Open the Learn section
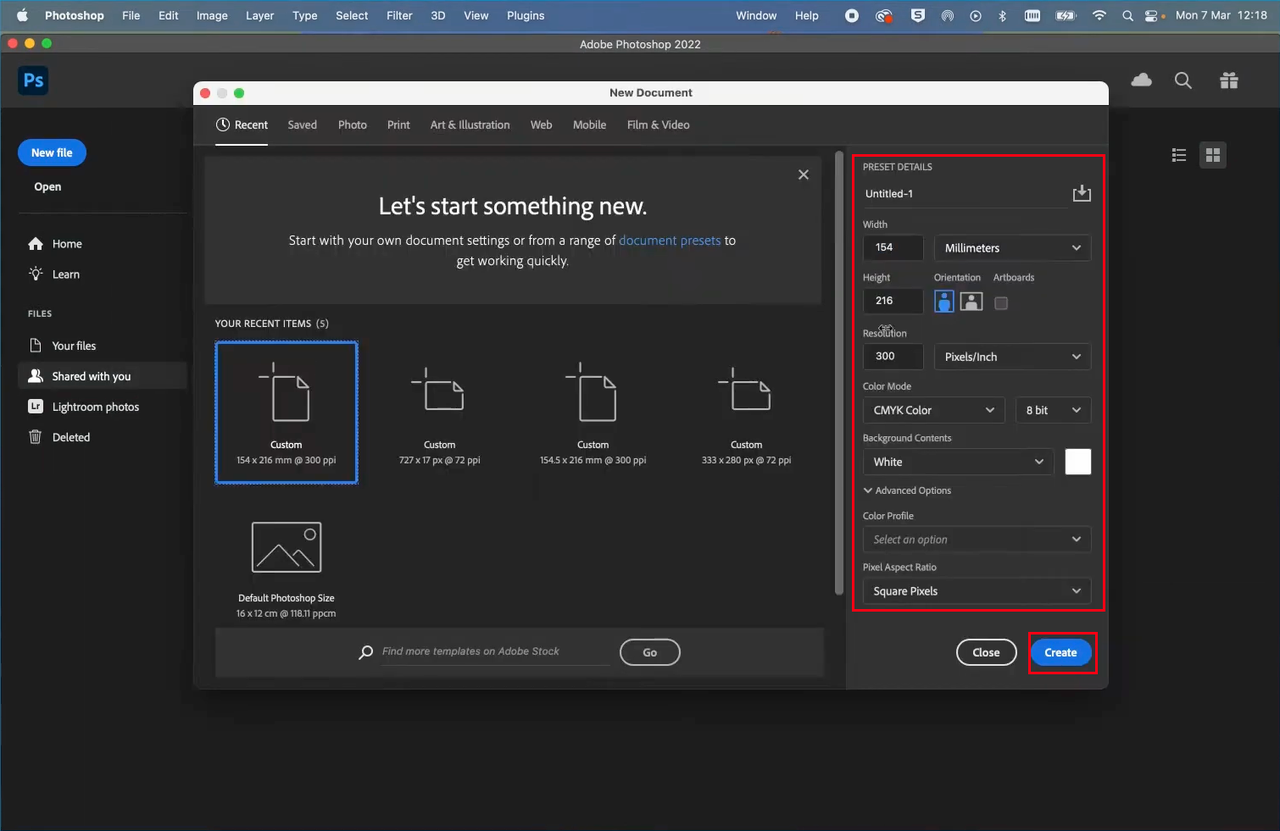Screen dimensions: 1280x831 tap(67, 273)
